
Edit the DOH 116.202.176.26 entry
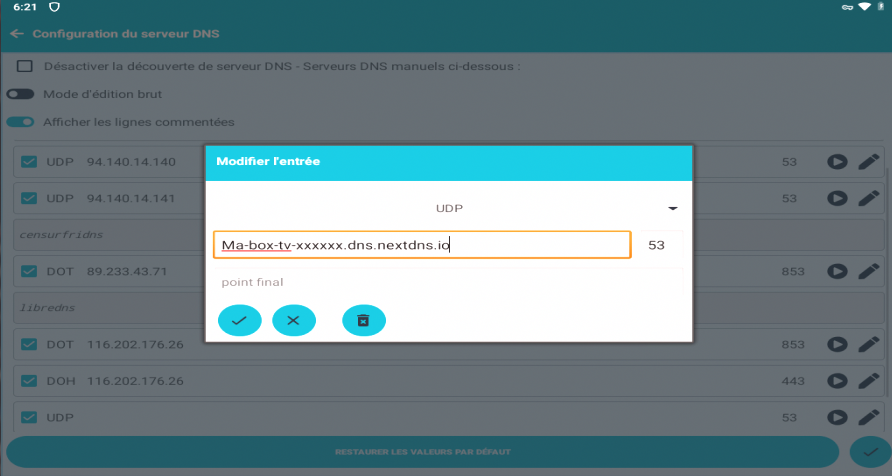[x=868, y=381]
